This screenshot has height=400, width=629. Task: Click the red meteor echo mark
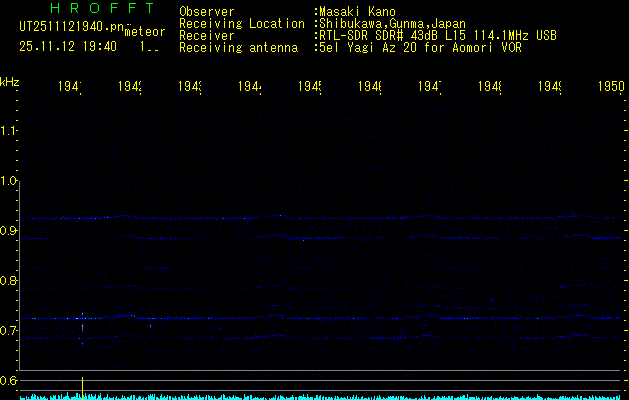pos(82,327)
